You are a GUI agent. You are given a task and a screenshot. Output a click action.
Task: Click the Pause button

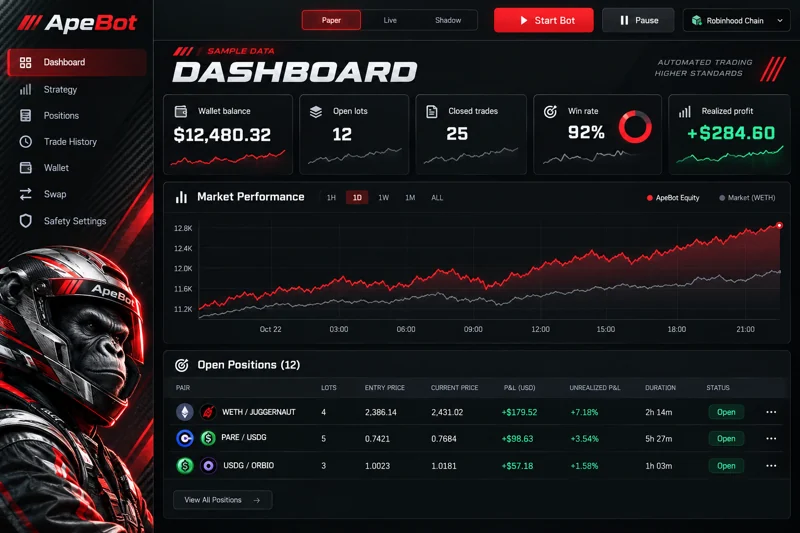coord(638,20)
